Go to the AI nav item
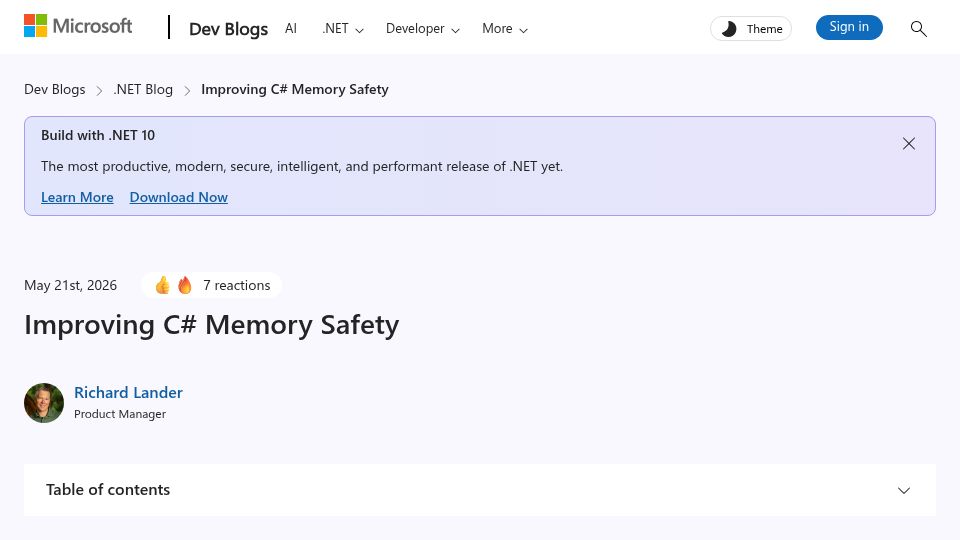 tap(291, 29)
